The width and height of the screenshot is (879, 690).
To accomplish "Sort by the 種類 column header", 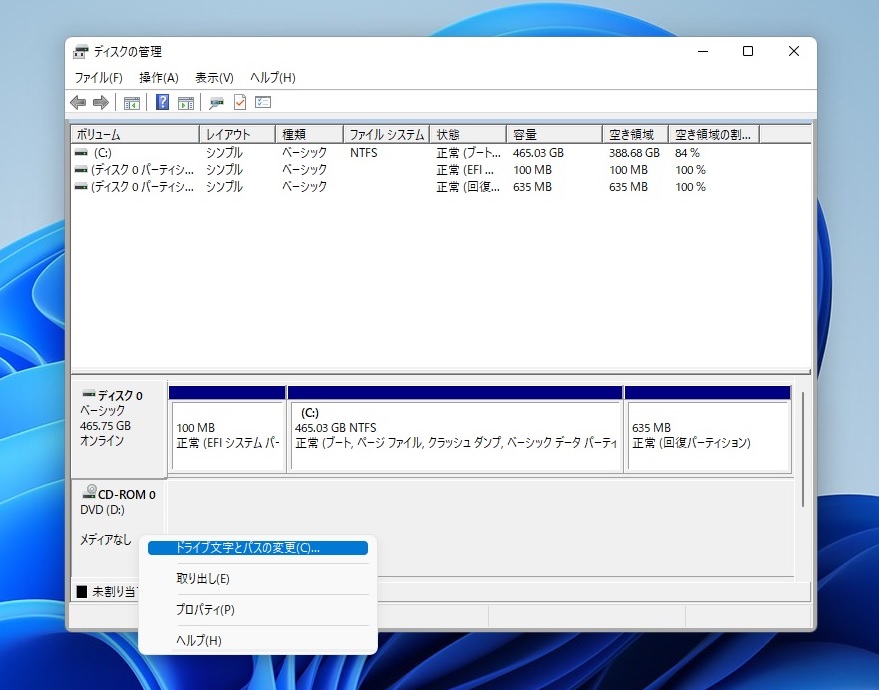I will (x=309, y=135).
